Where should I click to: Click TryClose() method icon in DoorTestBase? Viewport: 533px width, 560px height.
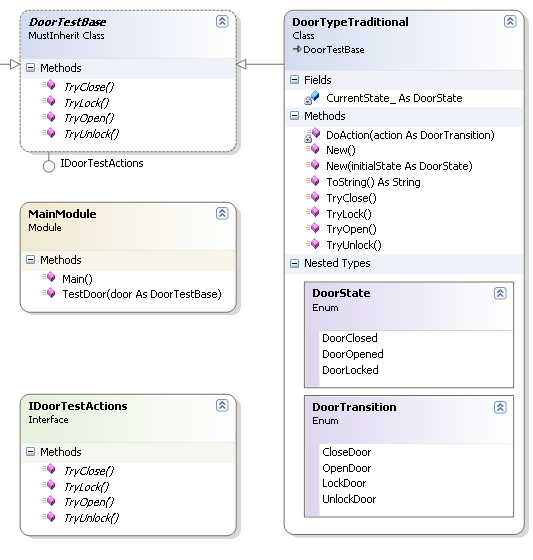(x=49, y=85)
